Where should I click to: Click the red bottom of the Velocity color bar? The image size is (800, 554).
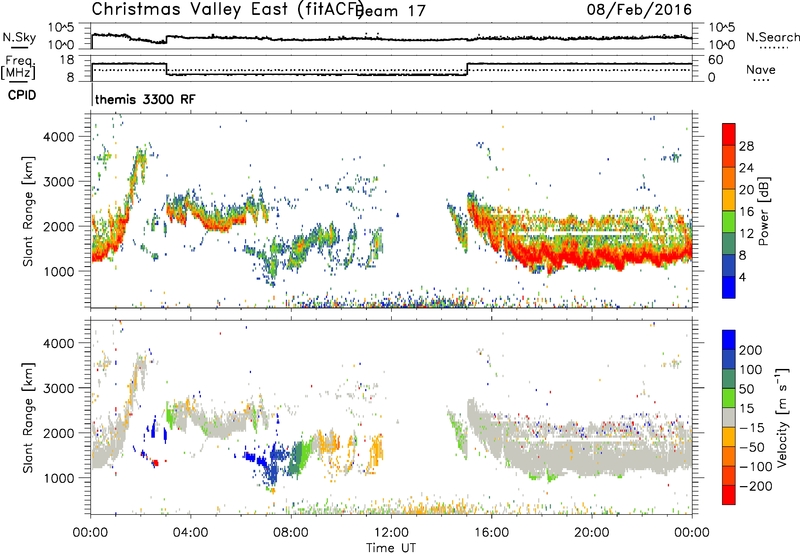coord(729,495)
